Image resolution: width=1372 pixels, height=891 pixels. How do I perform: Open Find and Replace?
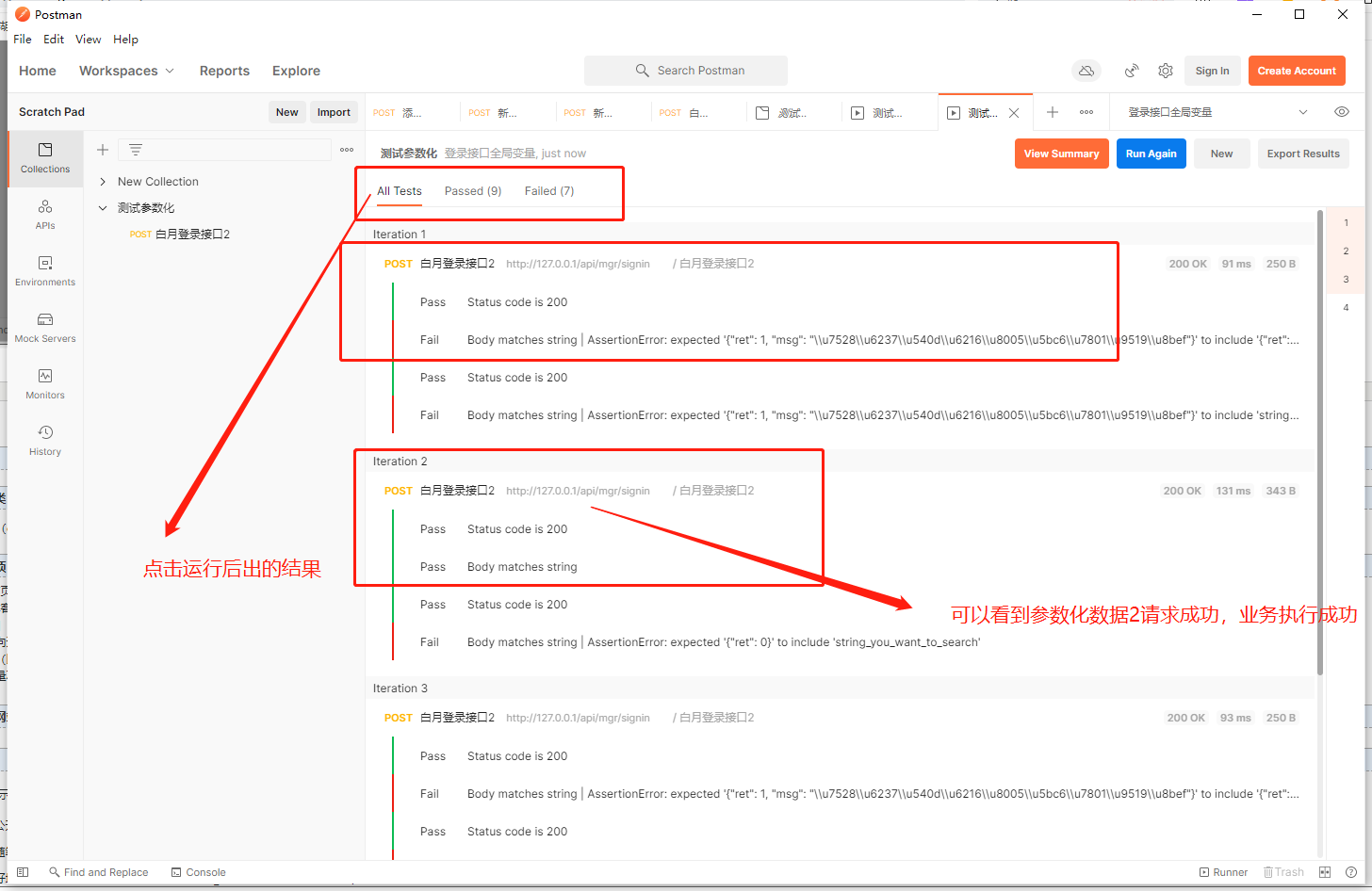[99, 872]
